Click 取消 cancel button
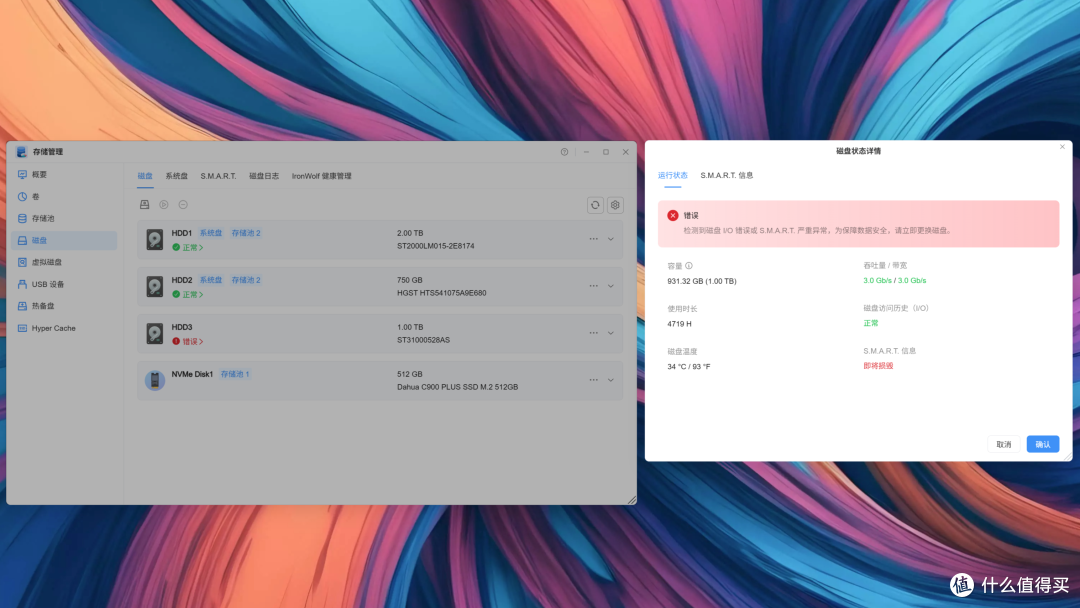Screen dimensions: 1080x608 1004,444
